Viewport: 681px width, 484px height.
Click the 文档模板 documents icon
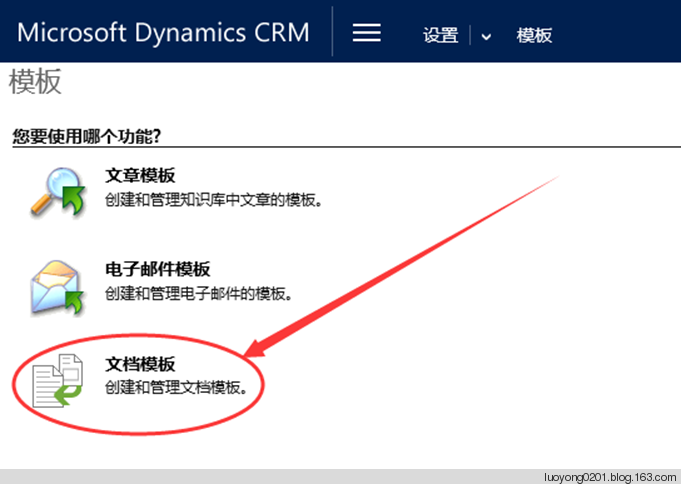click(57, 381)
